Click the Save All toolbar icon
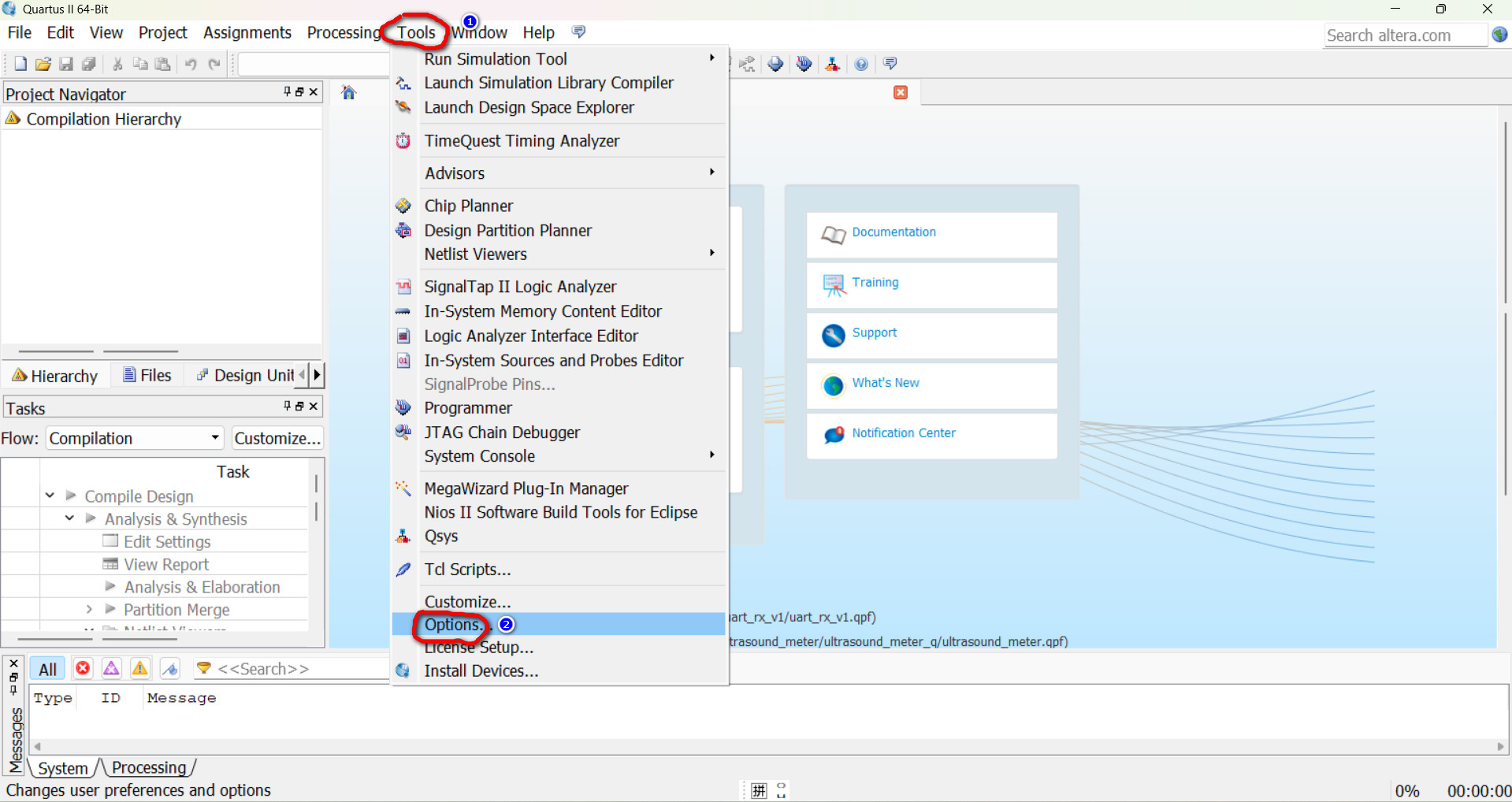 click(x=89, y=64)
